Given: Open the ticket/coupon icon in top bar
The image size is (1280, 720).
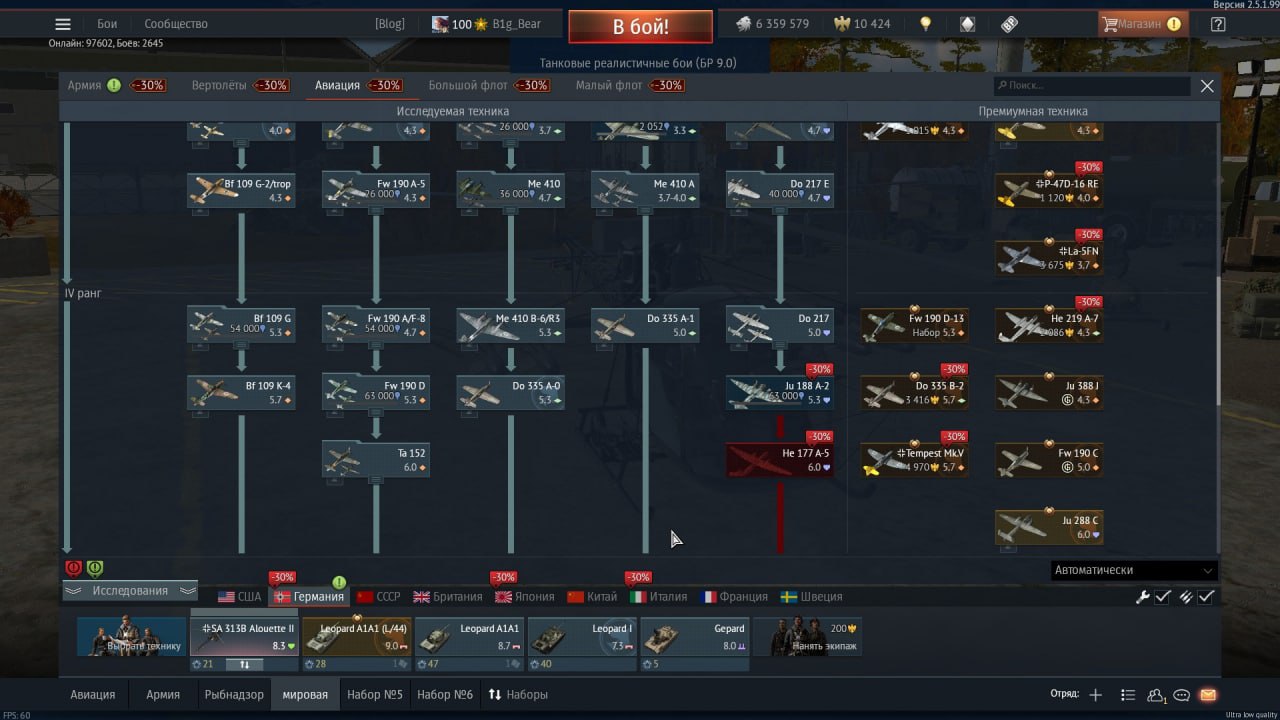Looking at the screenshot, I should coord(1009,24).
